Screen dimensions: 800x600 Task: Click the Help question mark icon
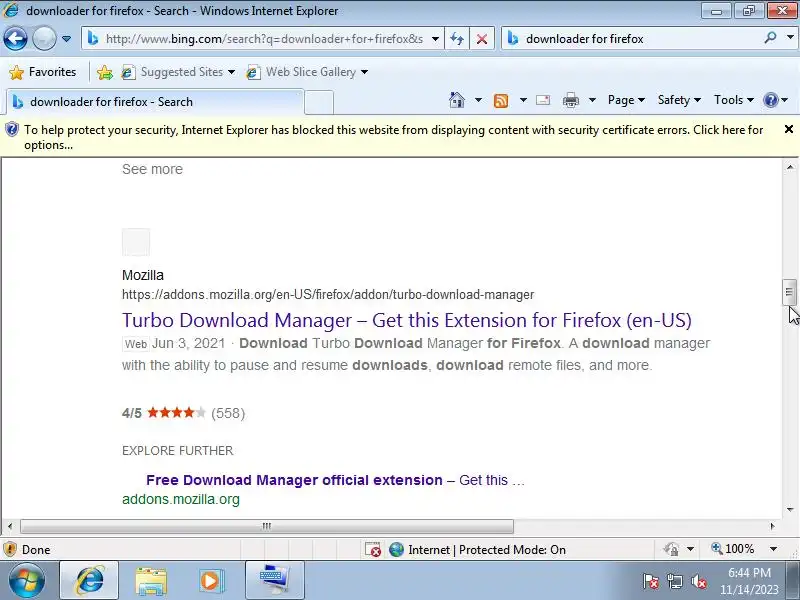point(770,100)
